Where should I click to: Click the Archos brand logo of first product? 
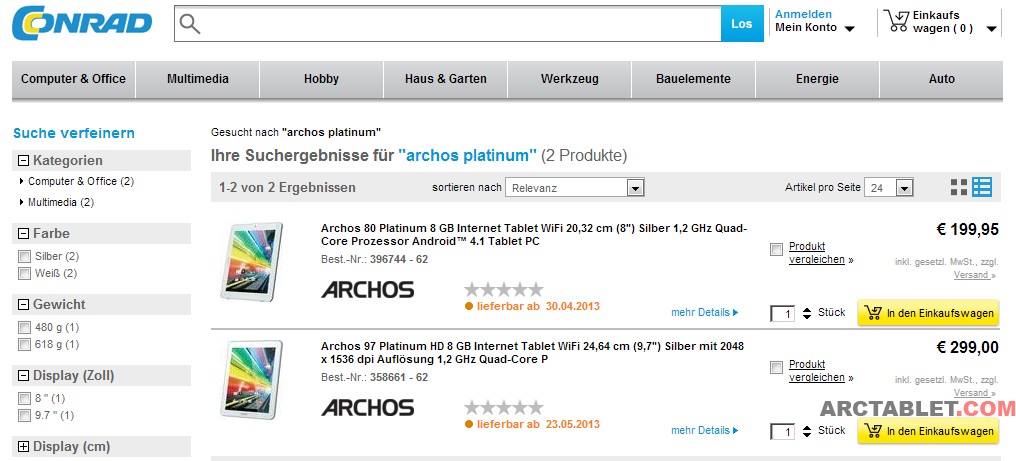(367, 290)
